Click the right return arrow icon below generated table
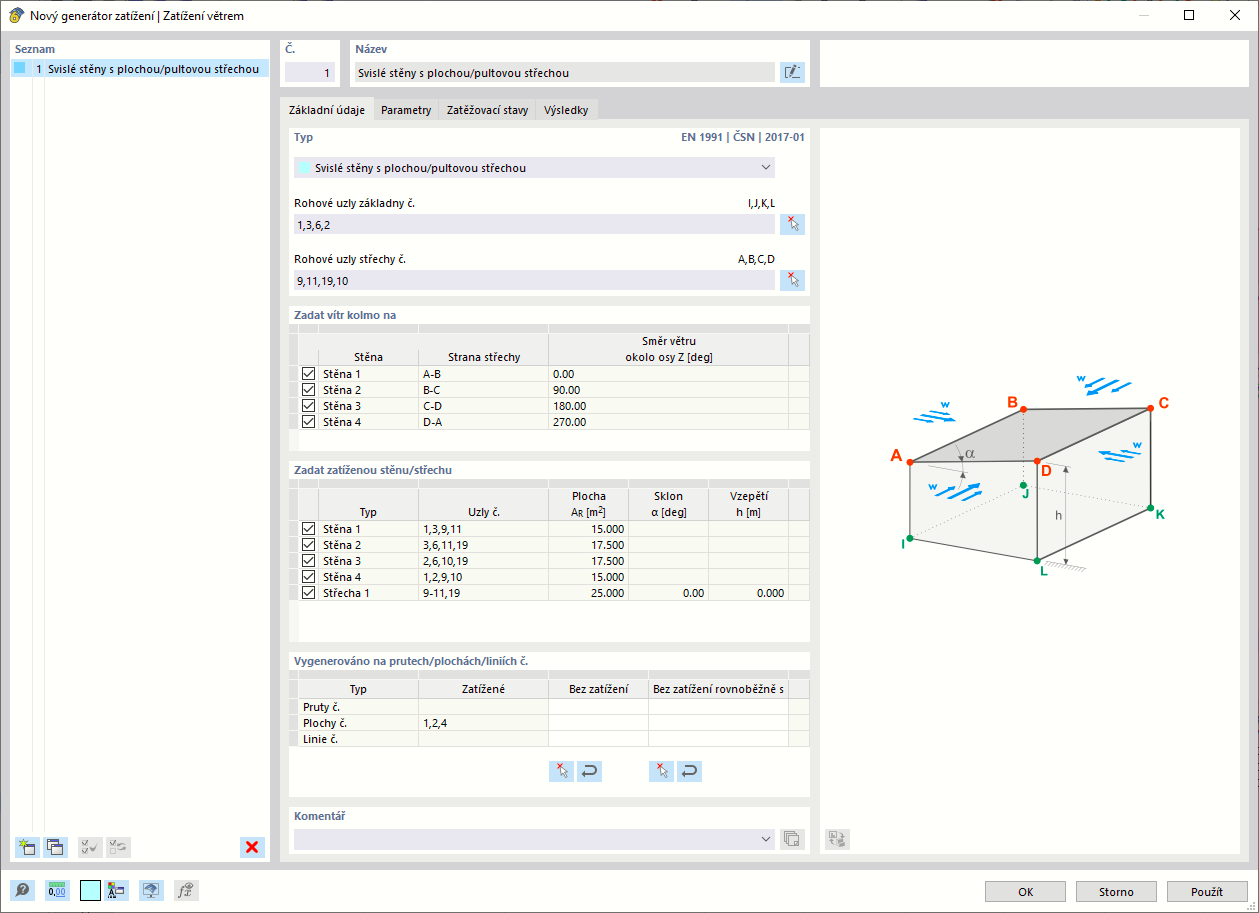 (x=689, y=771)
